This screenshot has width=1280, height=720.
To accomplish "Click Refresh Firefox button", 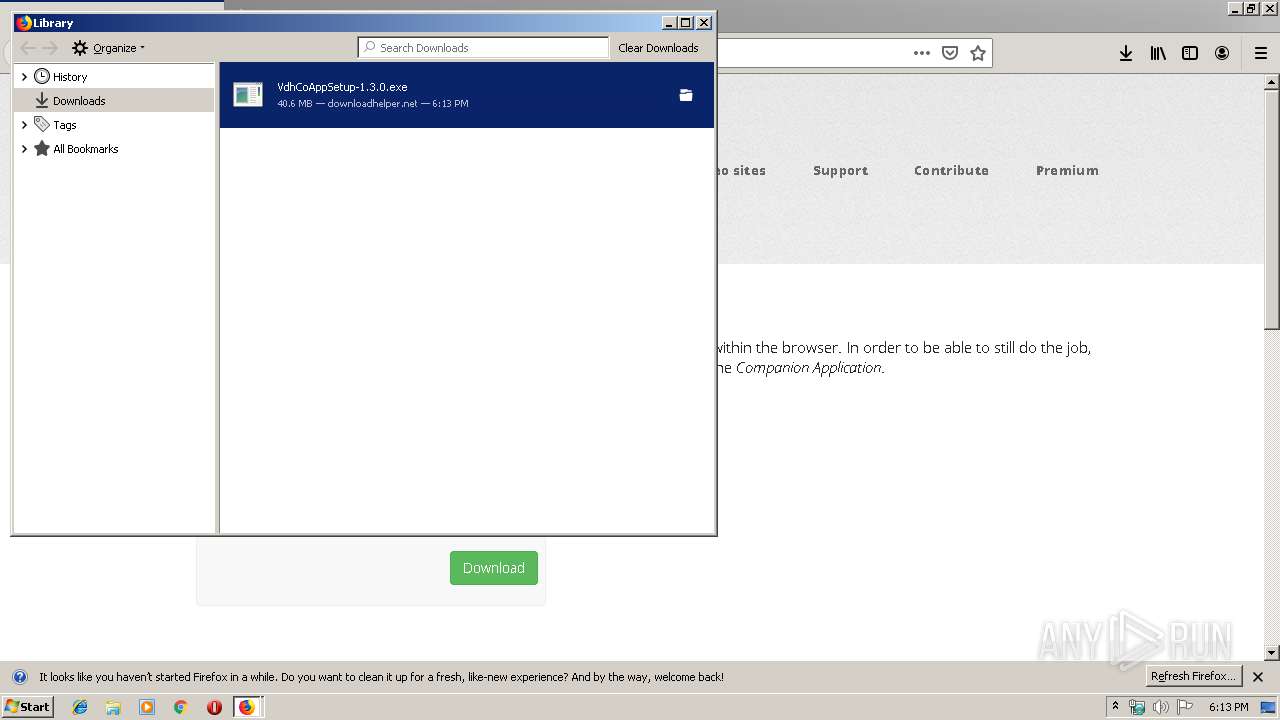I will tap(1193, 676).
